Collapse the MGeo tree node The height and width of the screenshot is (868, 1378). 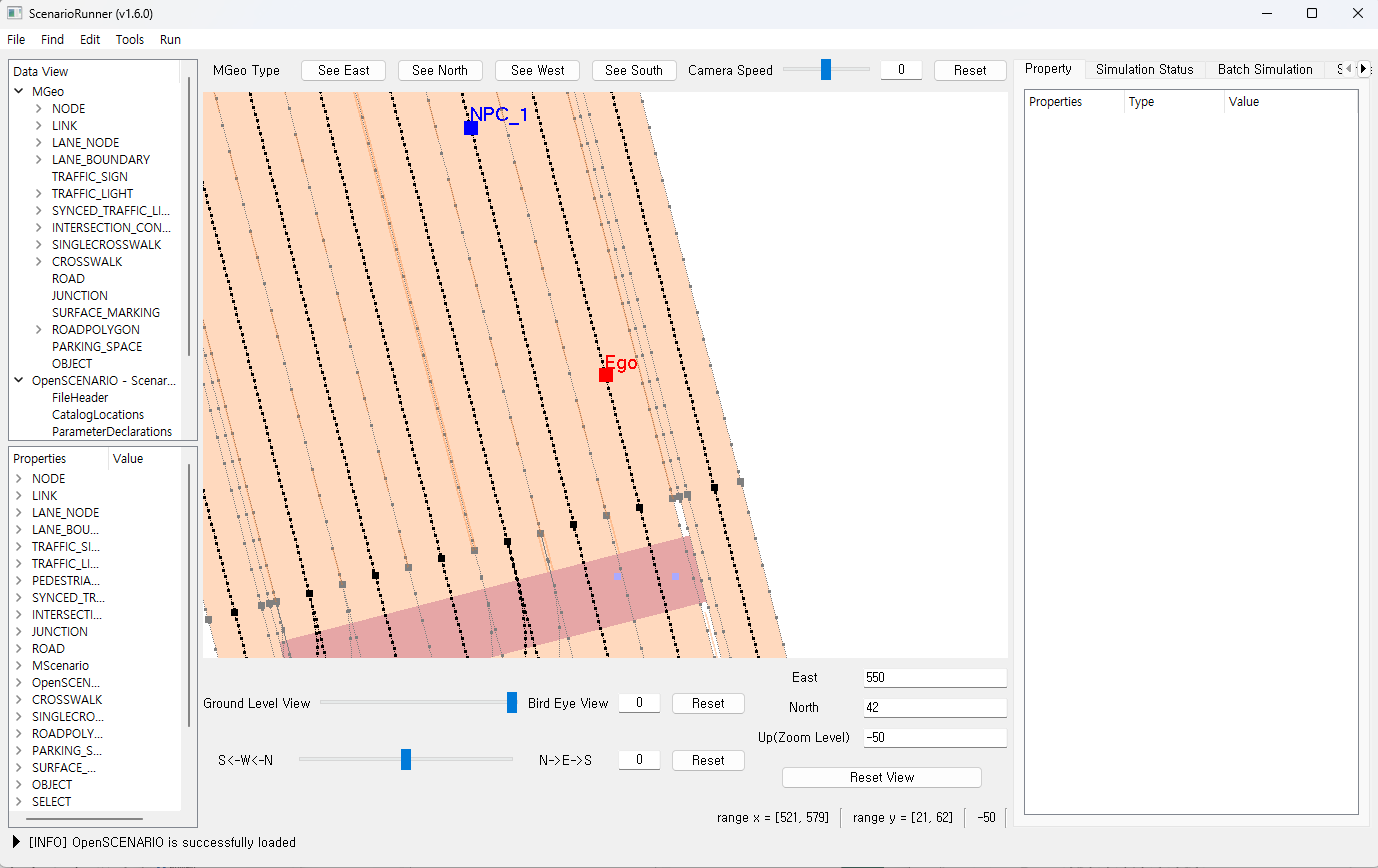coord(19,91)
